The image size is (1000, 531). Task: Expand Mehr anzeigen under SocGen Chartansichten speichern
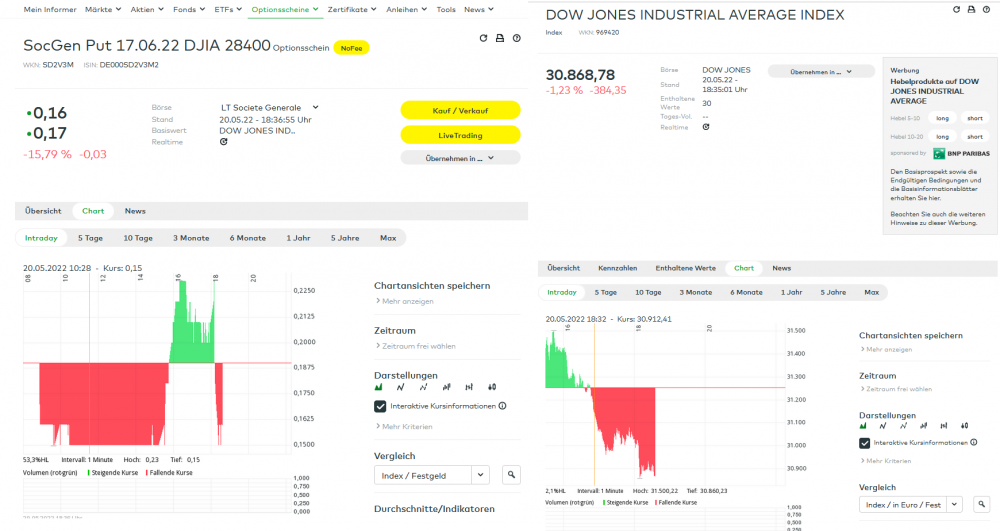click(x=404, y=302)
